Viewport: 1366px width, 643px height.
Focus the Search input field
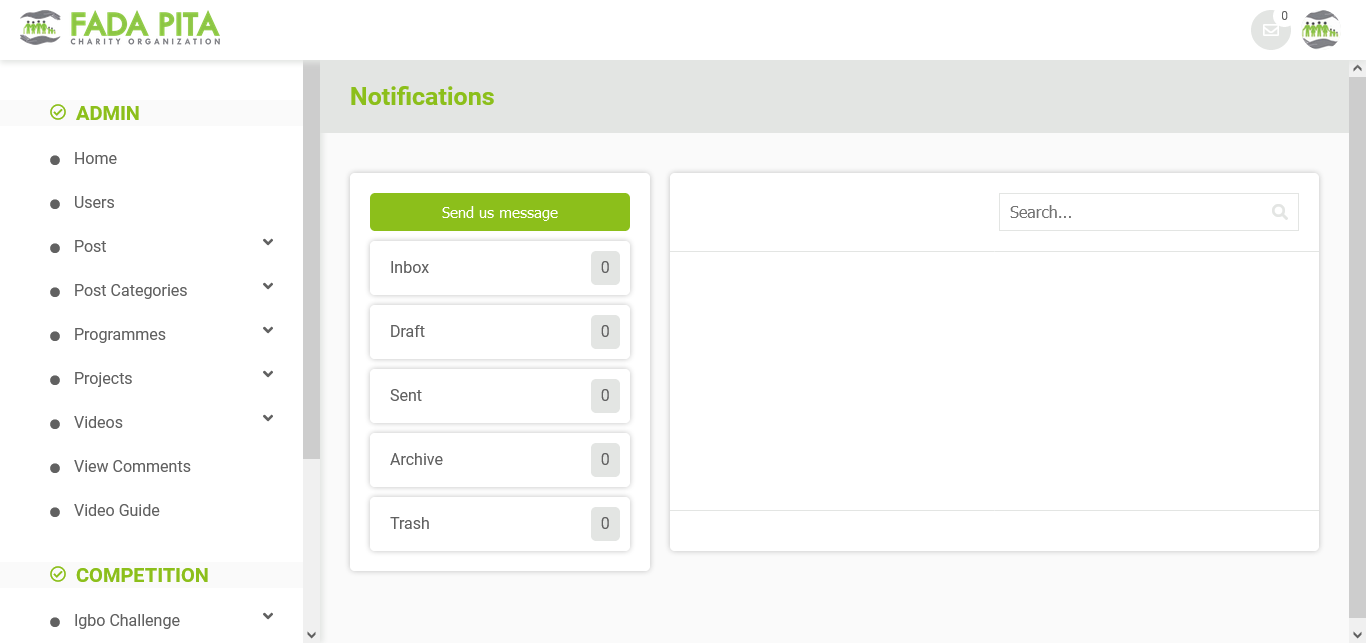click(1130, 212)
